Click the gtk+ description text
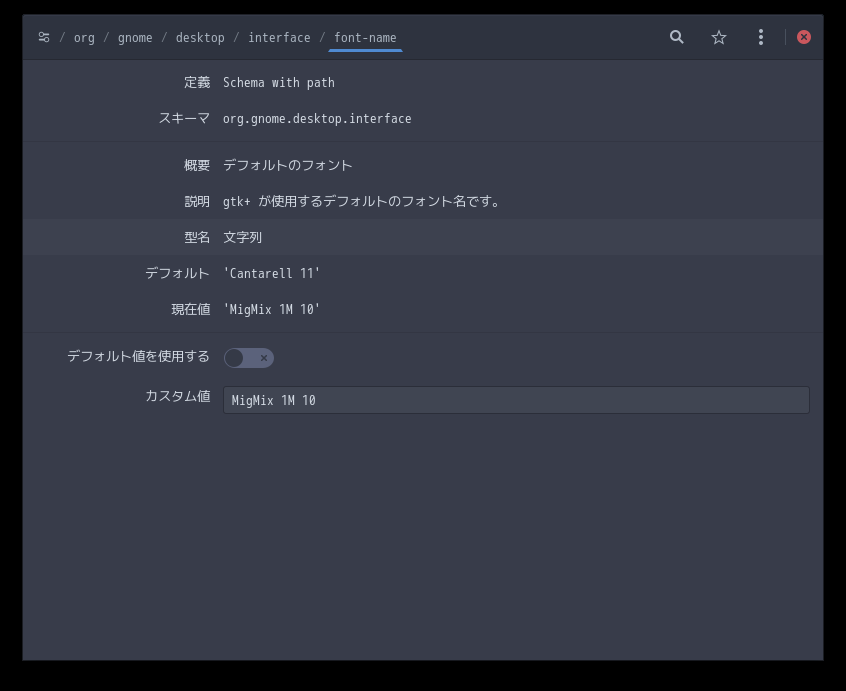846x691 pixels. pyautogui.click(x=361, y=201)
